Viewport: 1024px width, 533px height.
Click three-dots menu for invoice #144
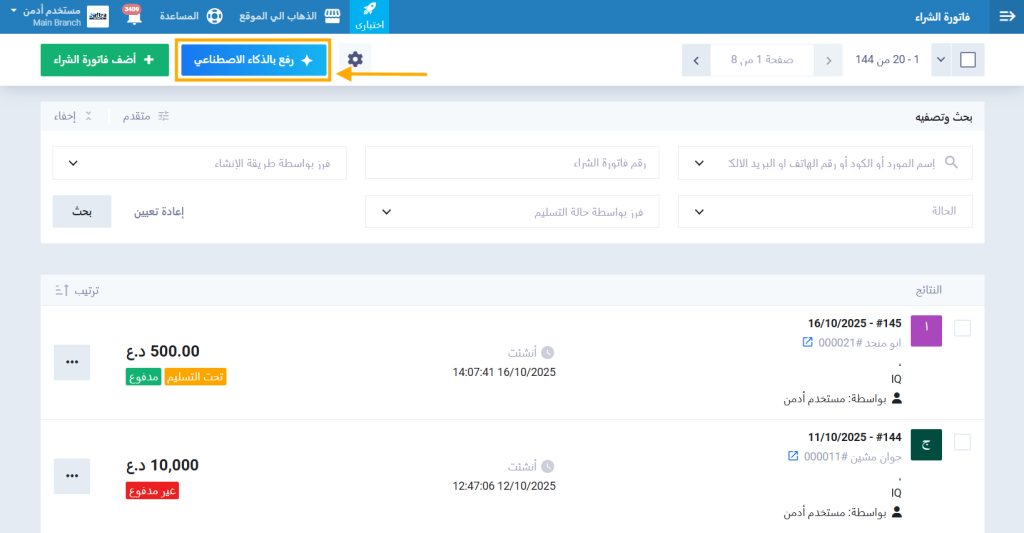pyautogui.click(x=71, y=476)
